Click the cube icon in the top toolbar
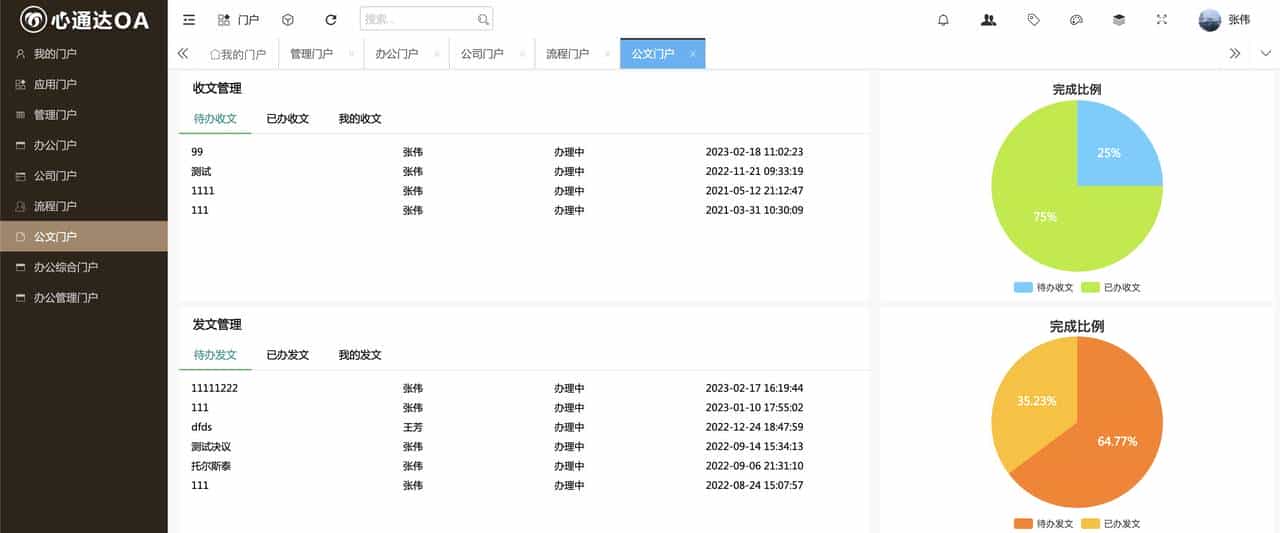This screenshot has height=533, width=1280. tap(288, 20)
